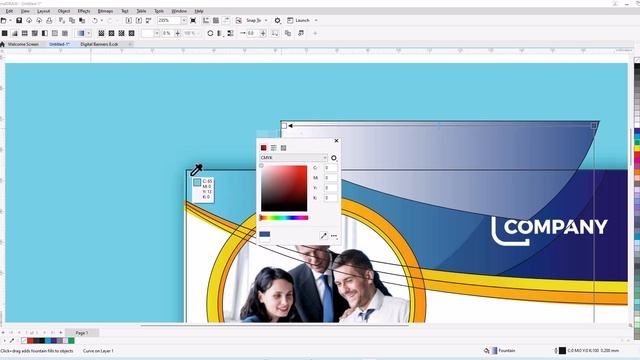Click the black outline swatch in status bar
This screenshot has height=360, width=640.
coord(562,351)
